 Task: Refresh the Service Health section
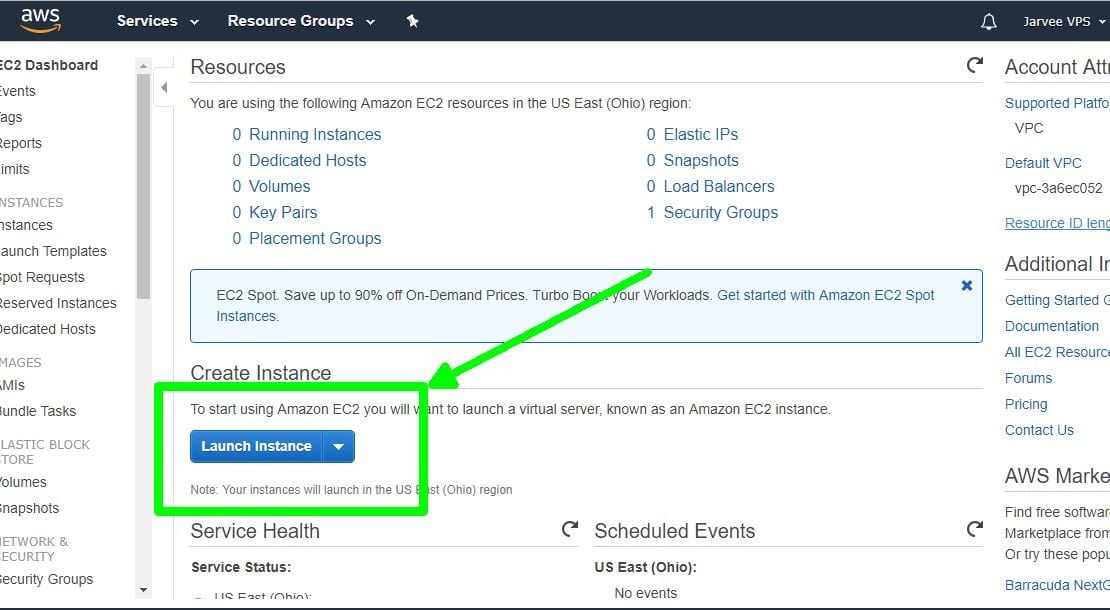(x=570, y=529)
